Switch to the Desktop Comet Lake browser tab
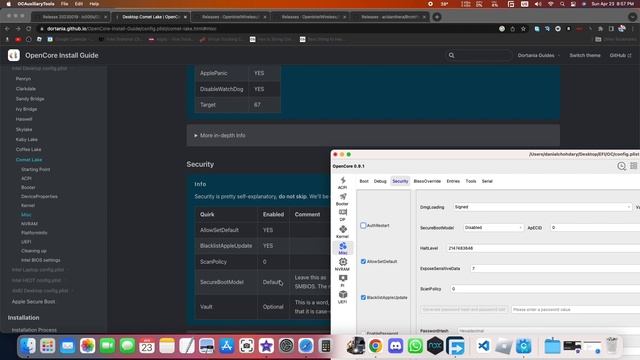This screenshot has height=360, width=640. tap(151, 17)
